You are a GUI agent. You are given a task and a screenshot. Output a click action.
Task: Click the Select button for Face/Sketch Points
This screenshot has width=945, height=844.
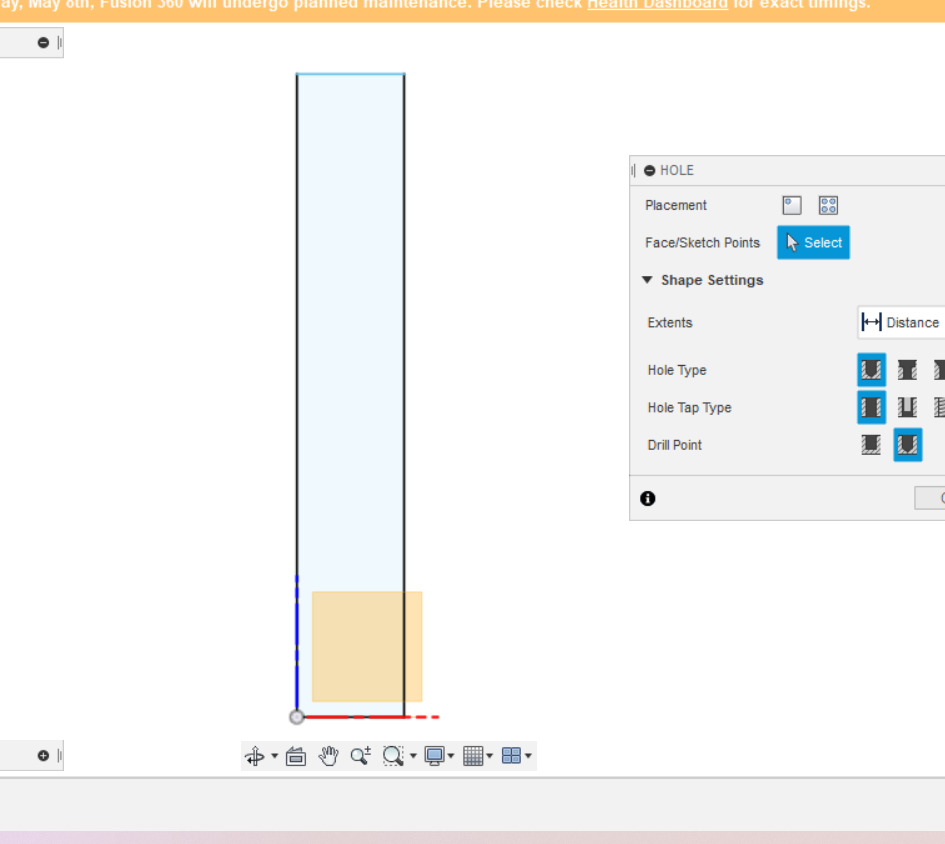[x=814, y=242]
